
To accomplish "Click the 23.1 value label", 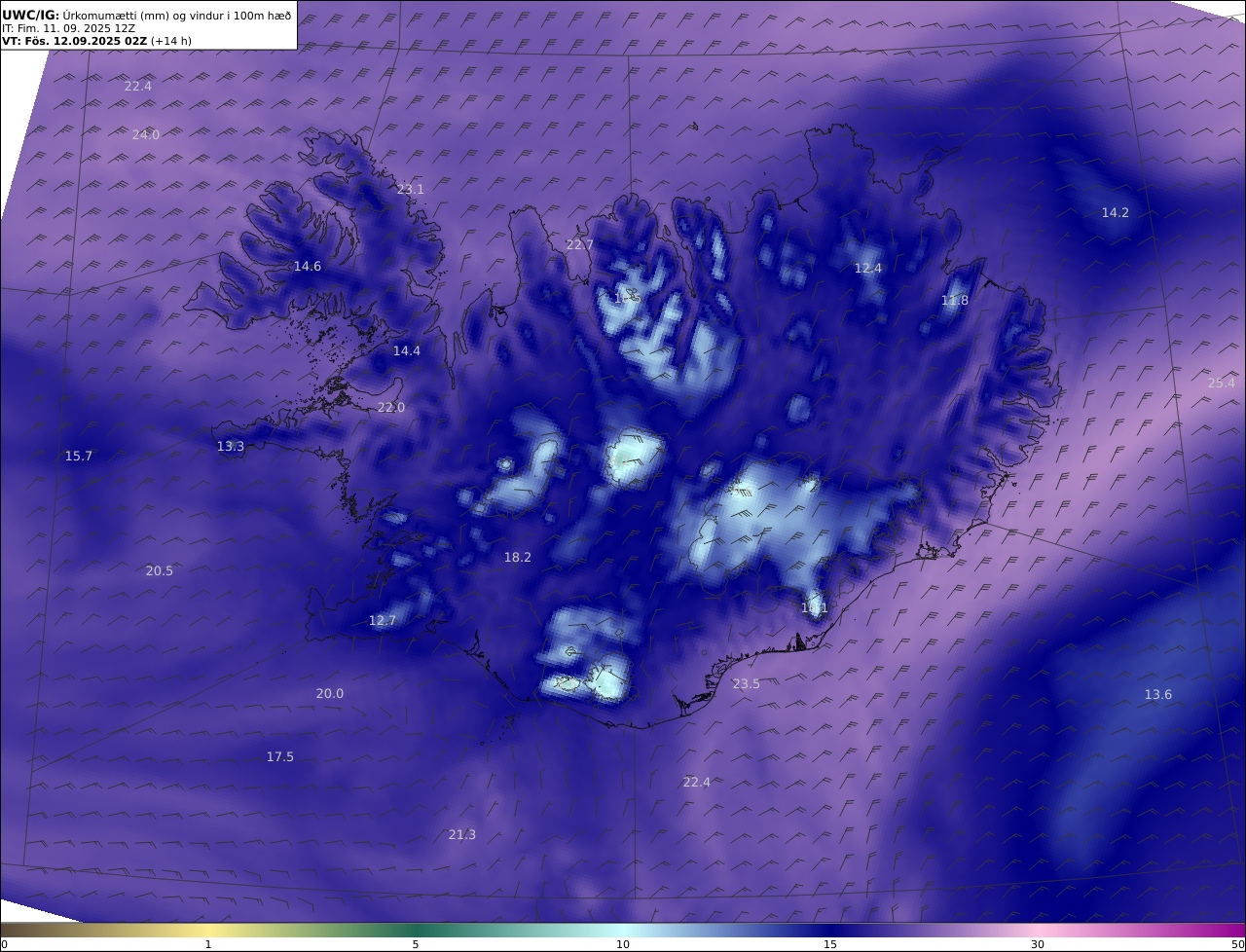I will tap(411, 189).
